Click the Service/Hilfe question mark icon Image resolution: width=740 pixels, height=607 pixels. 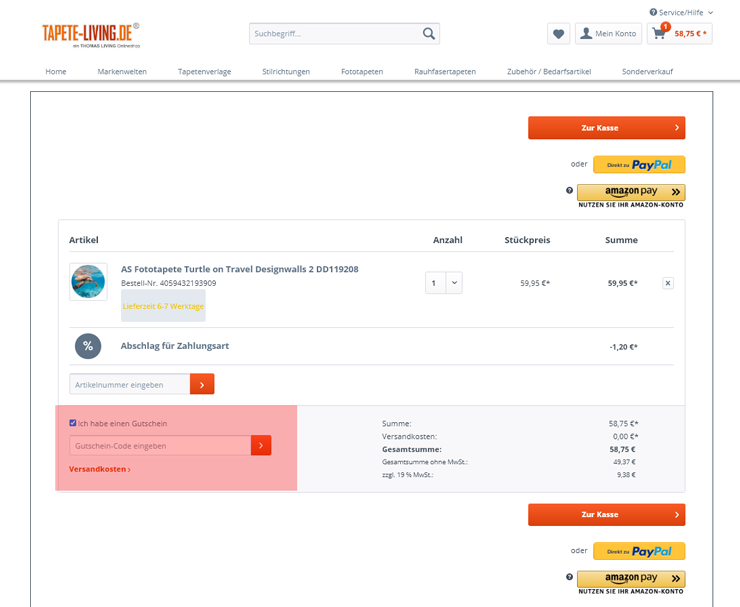(x=653, y=12)
